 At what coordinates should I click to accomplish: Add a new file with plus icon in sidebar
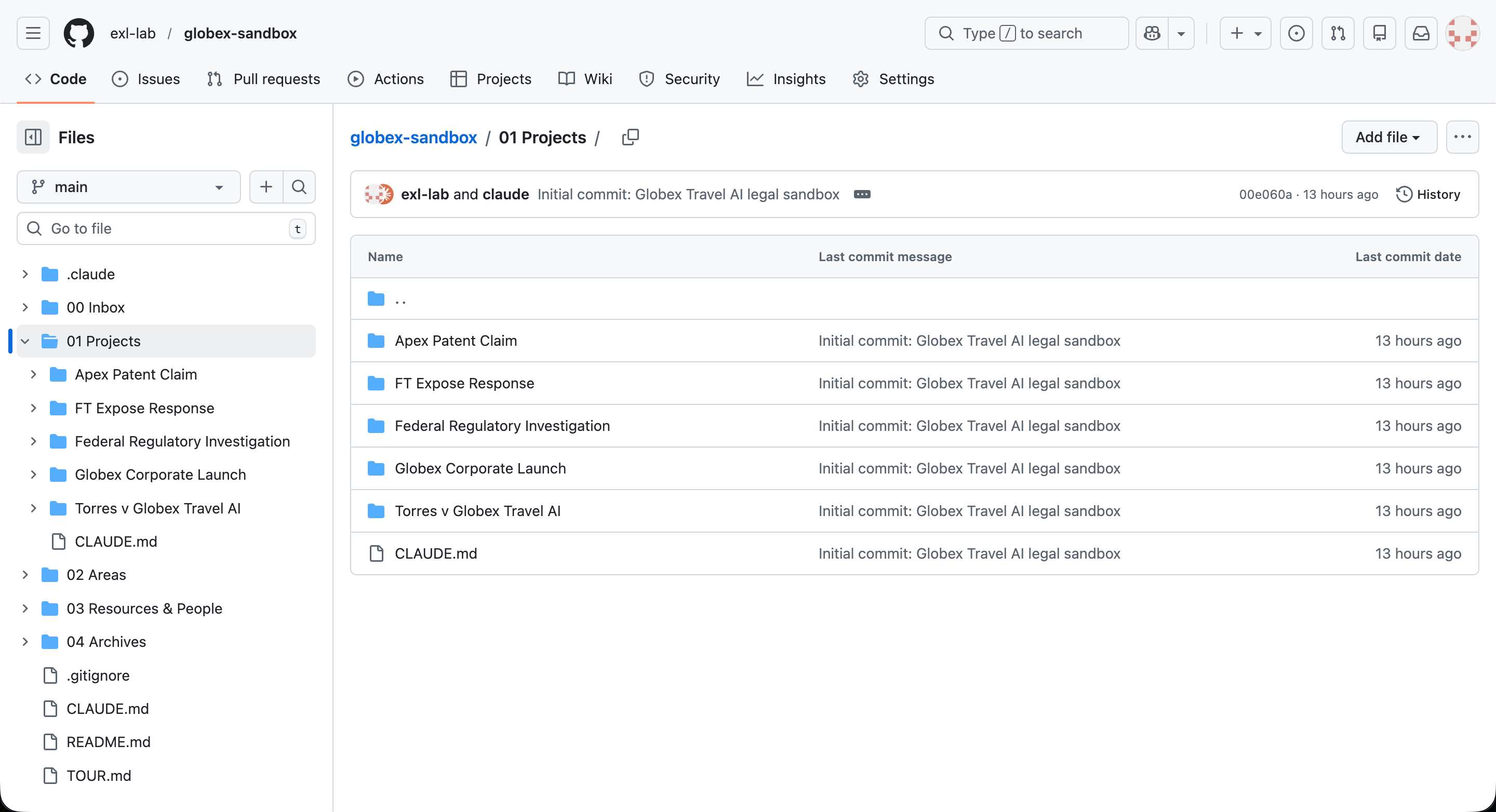266,187
